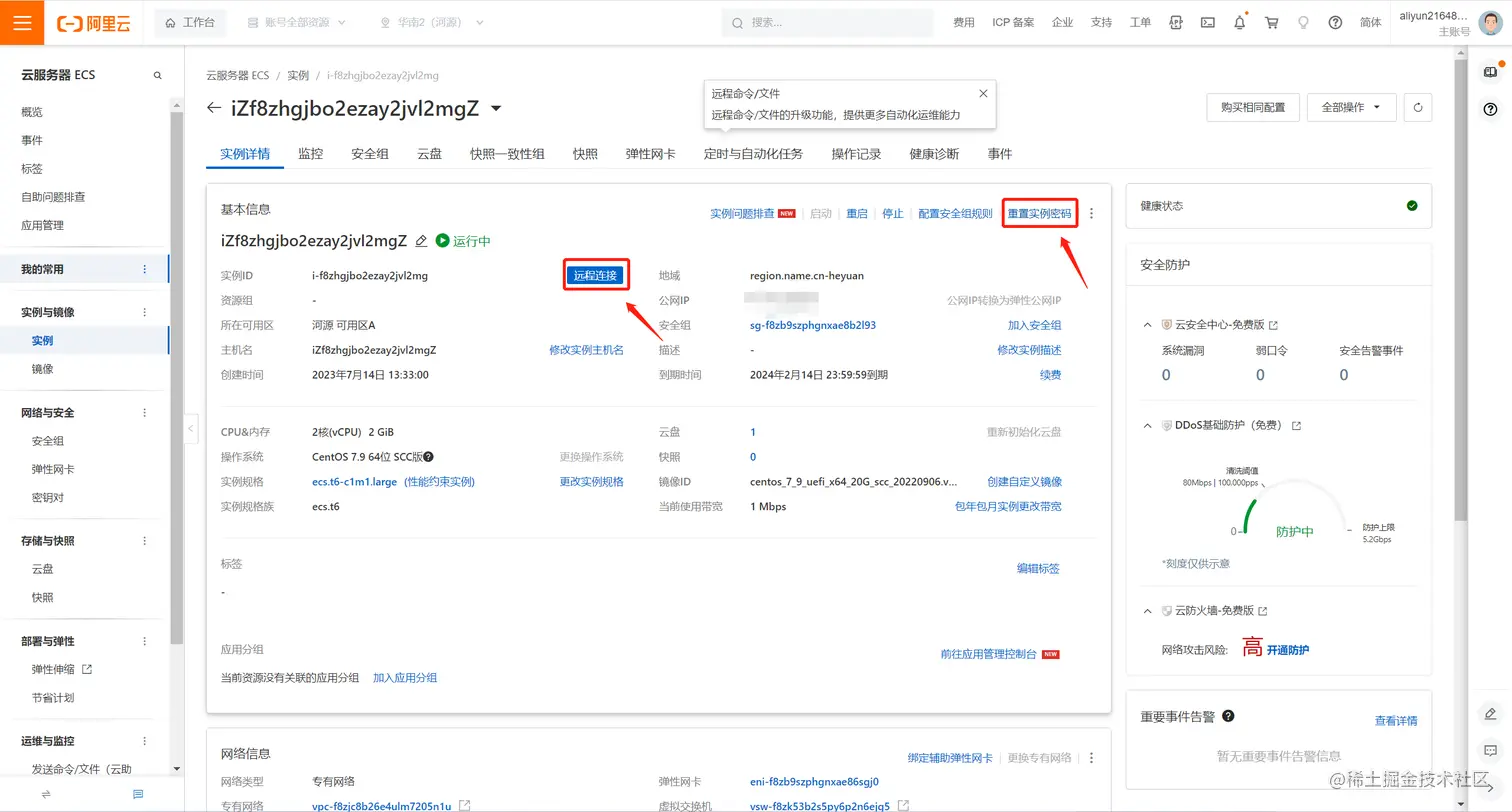Open more actions kebab in 基本信息 header
This screenshot has width=1512, height=812.
click(1092, 213)
